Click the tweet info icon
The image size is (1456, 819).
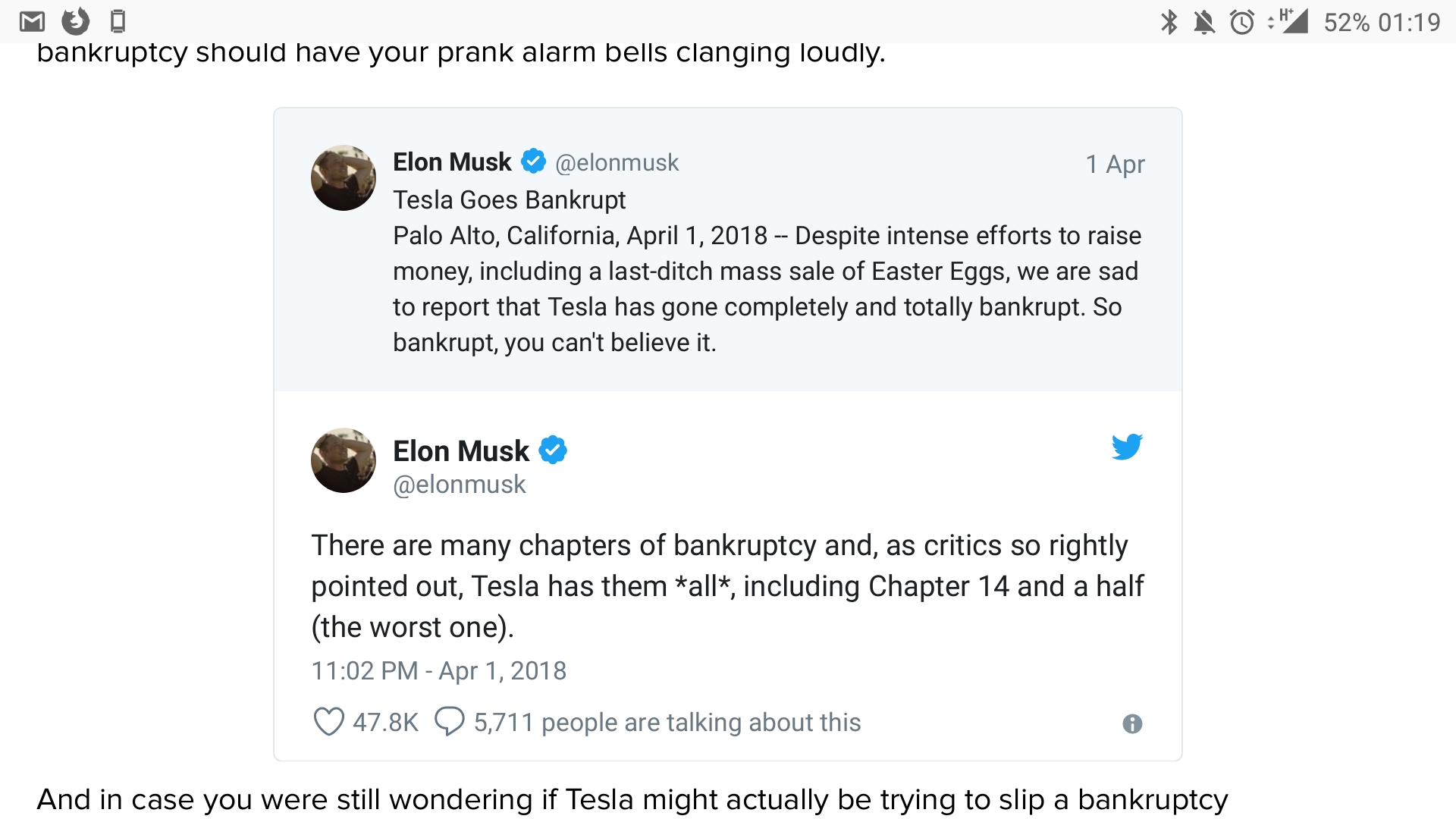pos(1132,723)
